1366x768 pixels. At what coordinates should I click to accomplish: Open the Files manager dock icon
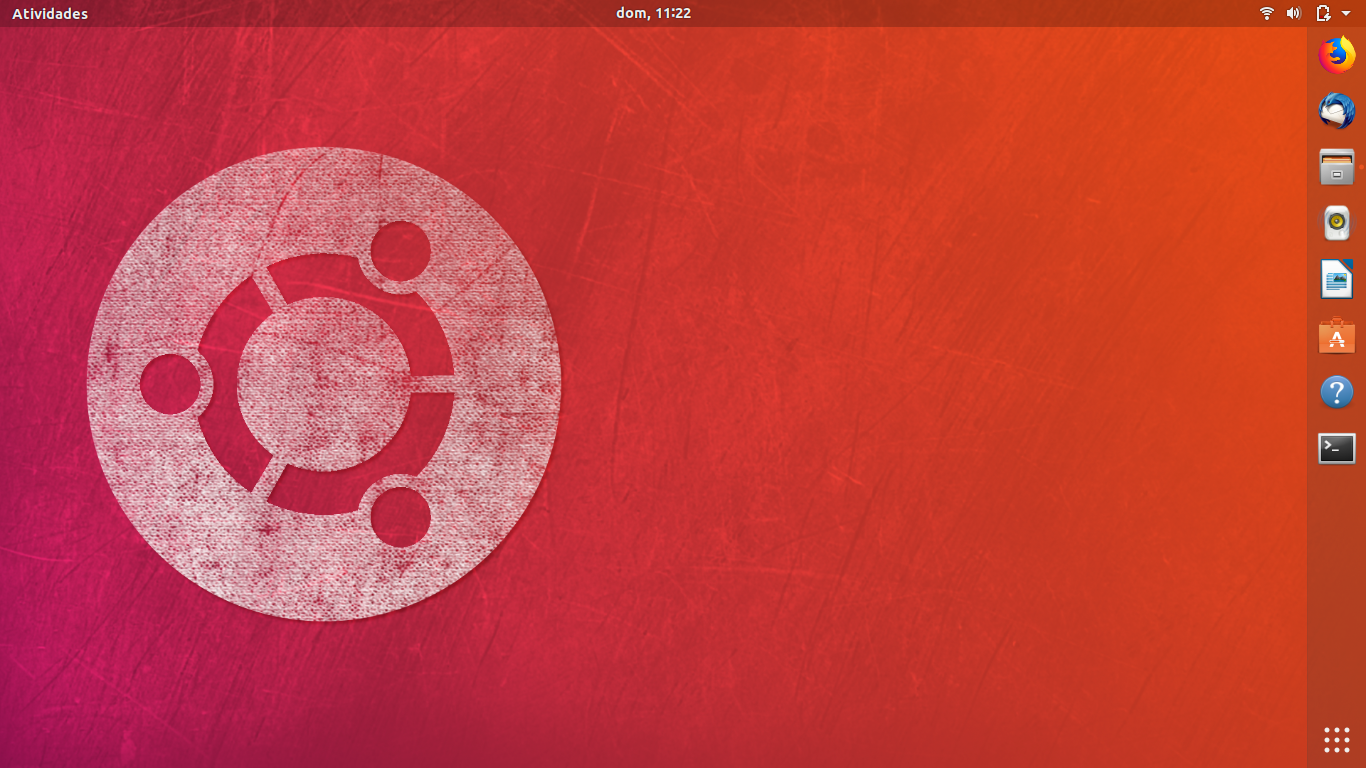coord(1337,167)
